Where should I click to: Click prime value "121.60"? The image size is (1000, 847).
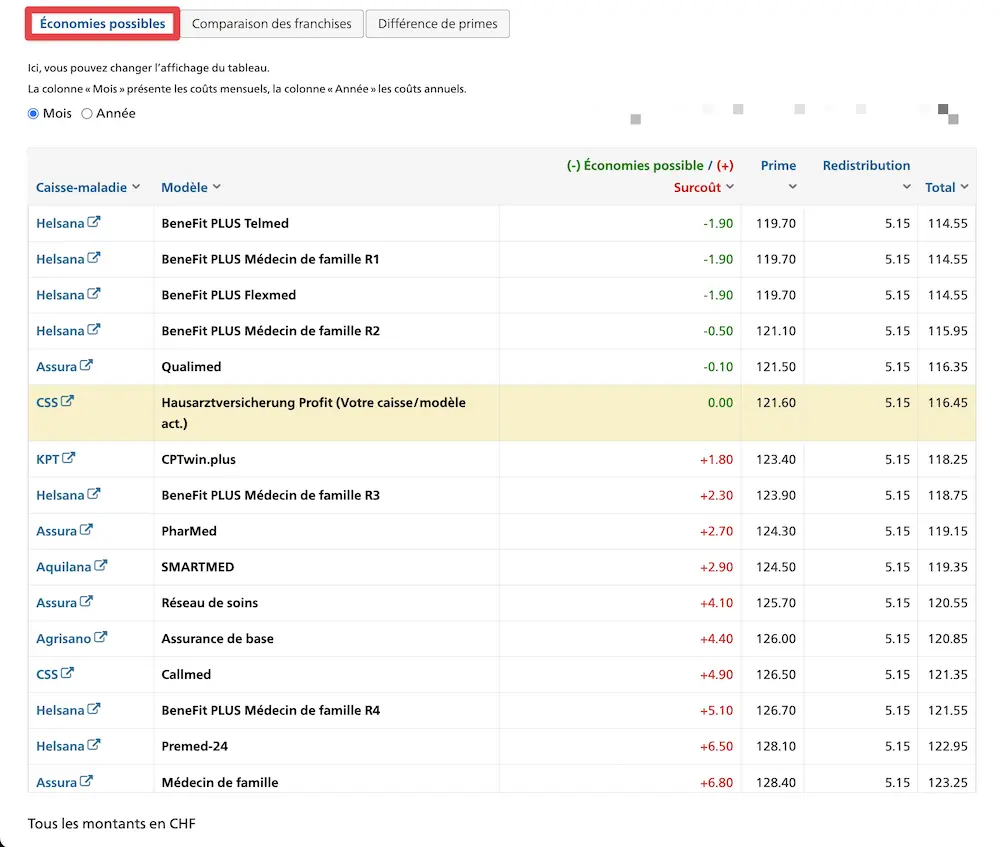pyautogui.click(x=776, y=402)
